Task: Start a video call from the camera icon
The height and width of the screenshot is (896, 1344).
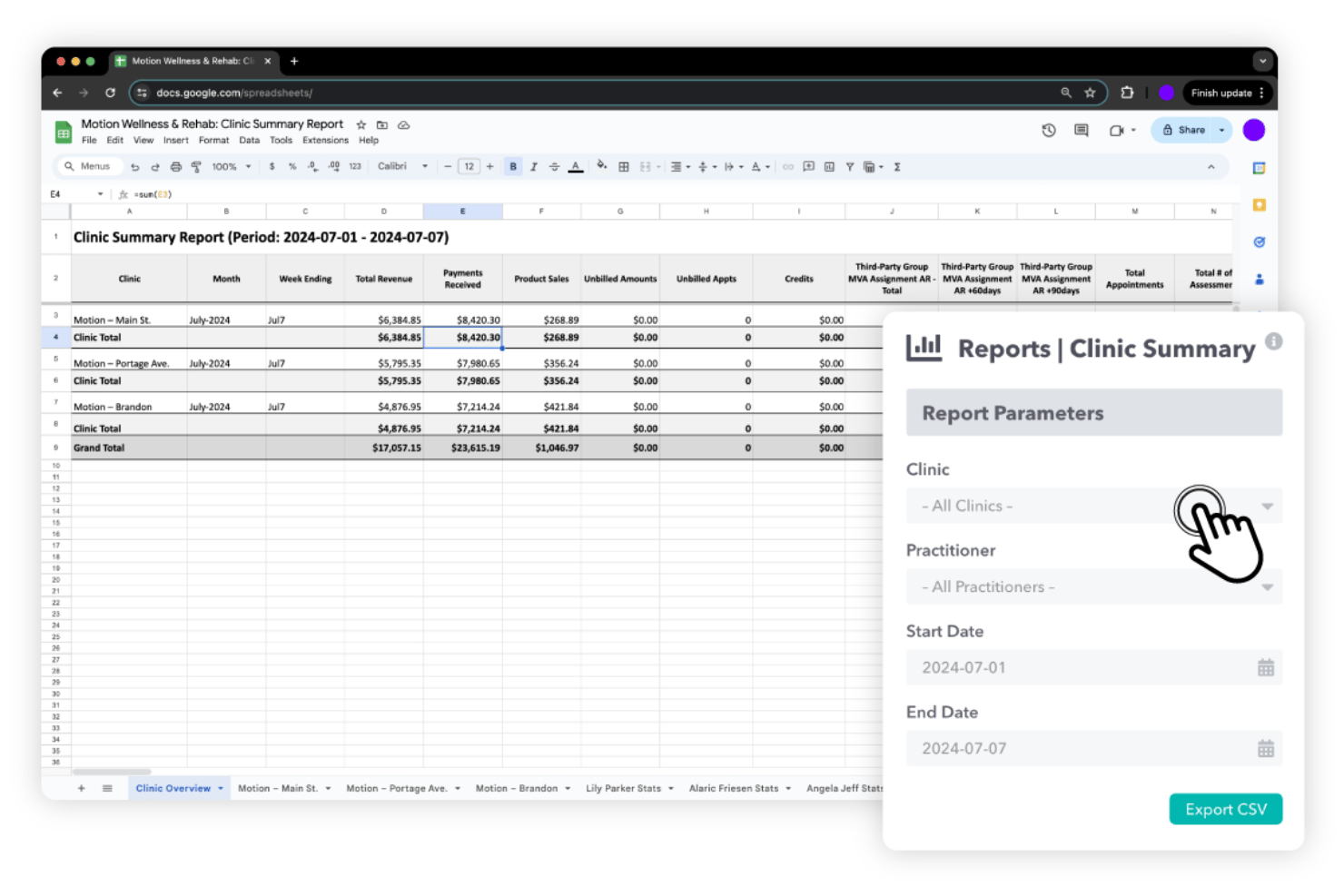Action: pos(1117,131)
